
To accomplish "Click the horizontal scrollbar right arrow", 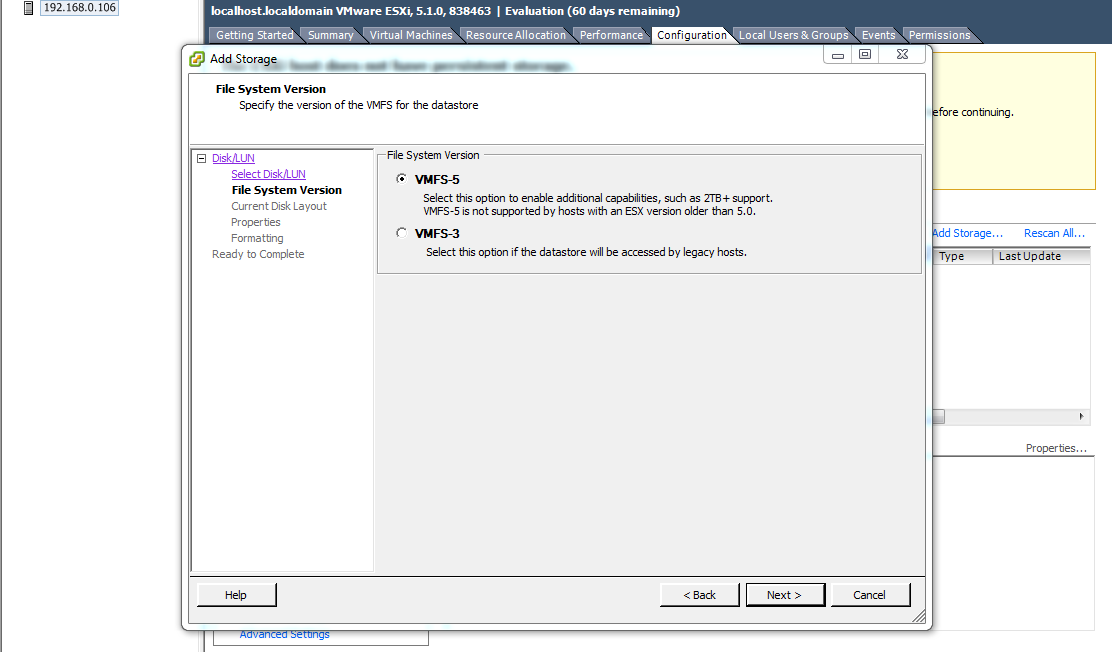I will tap(1082, 416).
